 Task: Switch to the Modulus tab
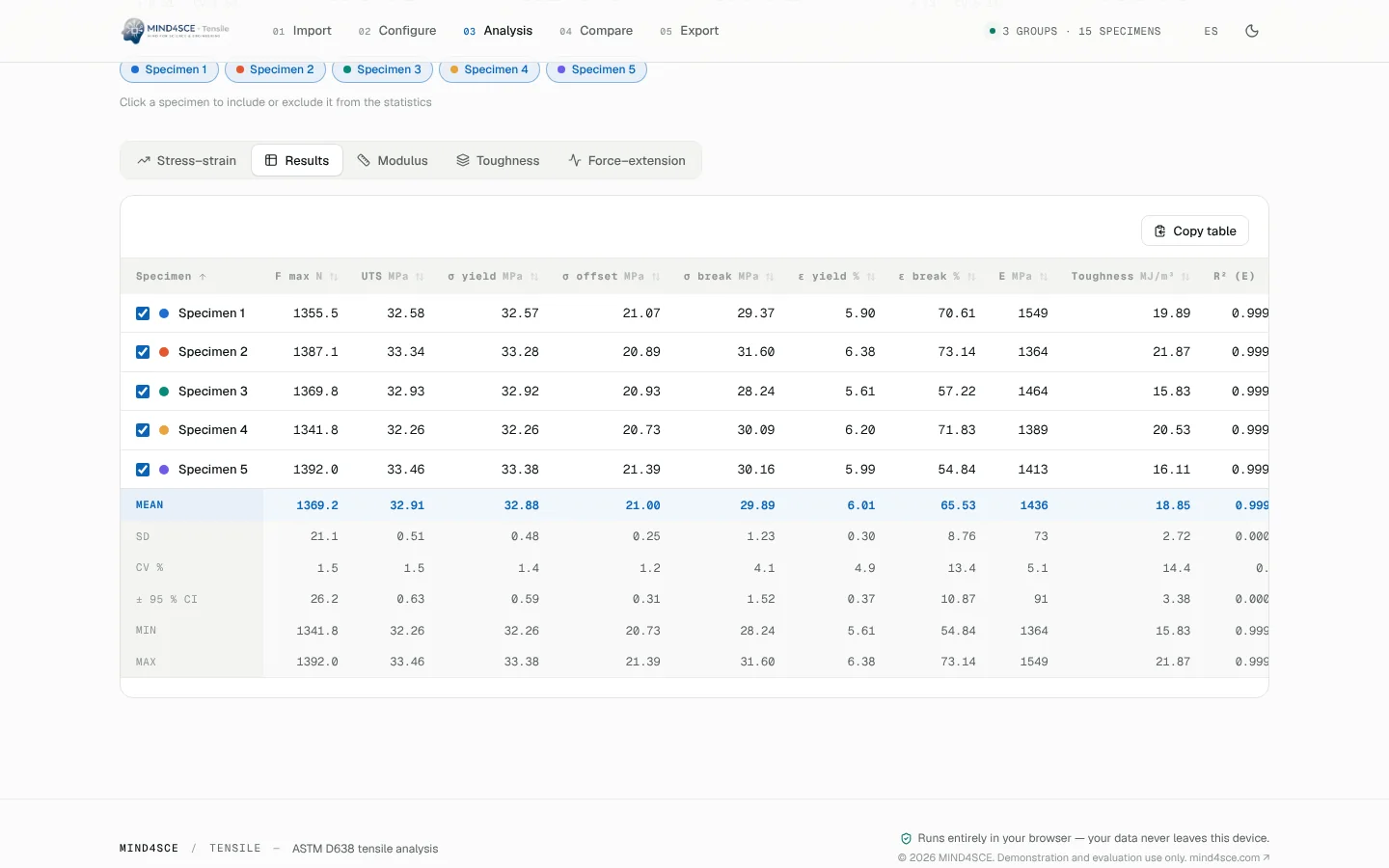(x=393, y=161)
